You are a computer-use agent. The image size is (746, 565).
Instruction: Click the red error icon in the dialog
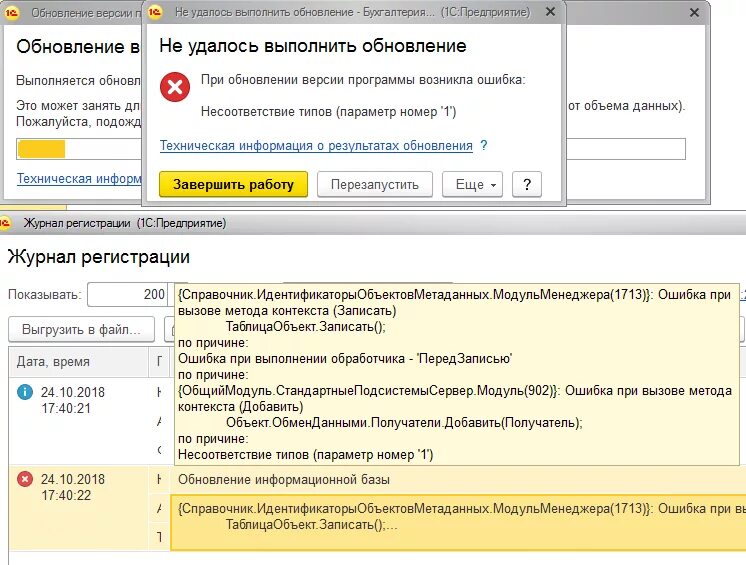pyautogui.click(x=175, y=87)
